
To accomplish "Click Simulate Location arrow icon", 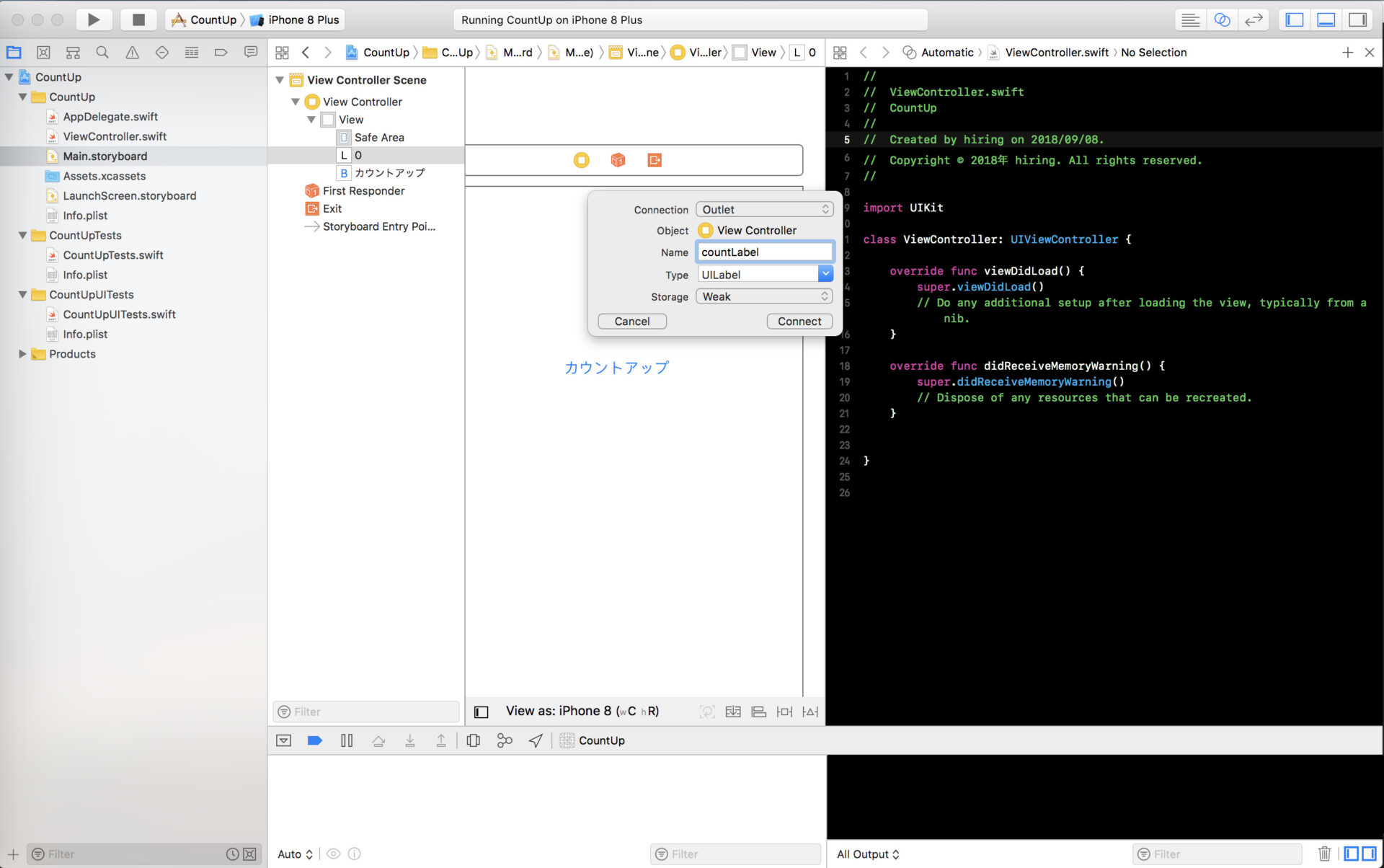I will pyautogui.click(x=536, y=740).
